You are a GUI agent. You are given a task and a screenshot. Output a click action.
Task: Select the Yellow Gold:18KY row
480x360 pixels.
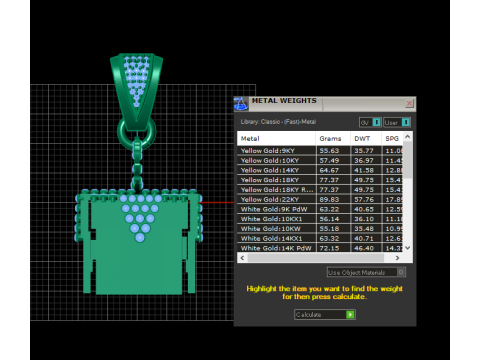pos(320,180)
